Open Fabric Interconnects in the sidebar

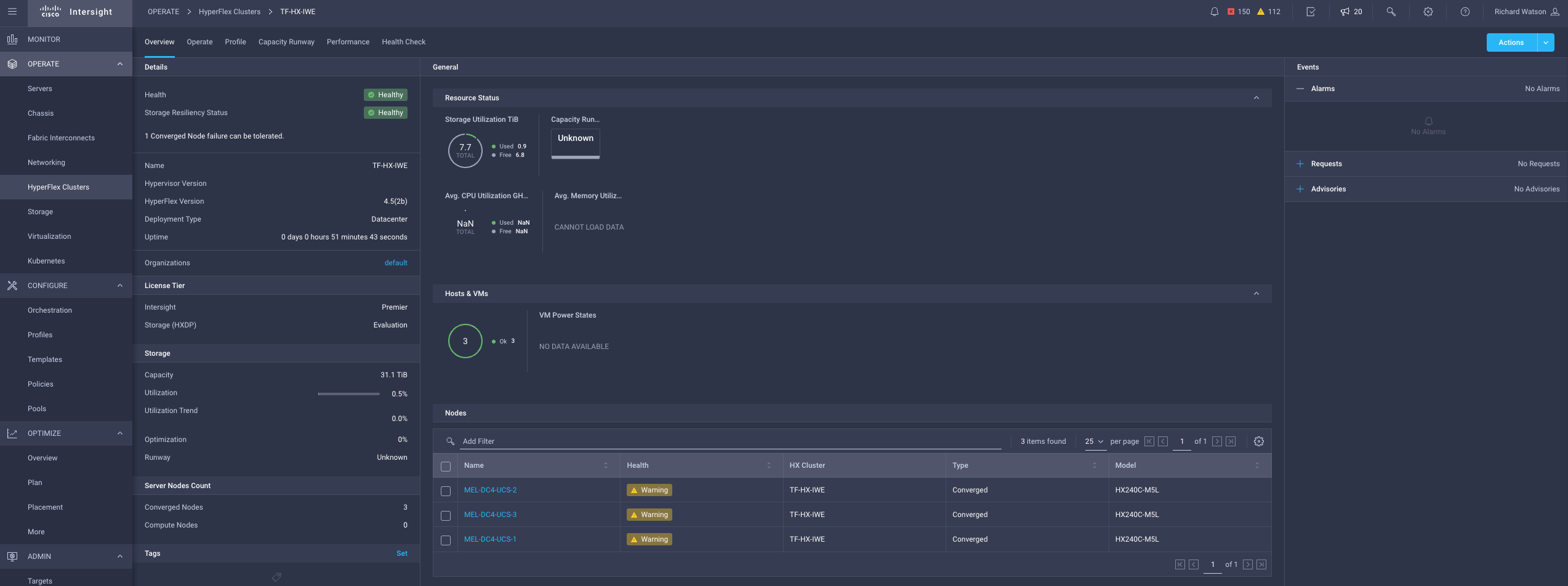pyautogui.click(x=61, y=138)
